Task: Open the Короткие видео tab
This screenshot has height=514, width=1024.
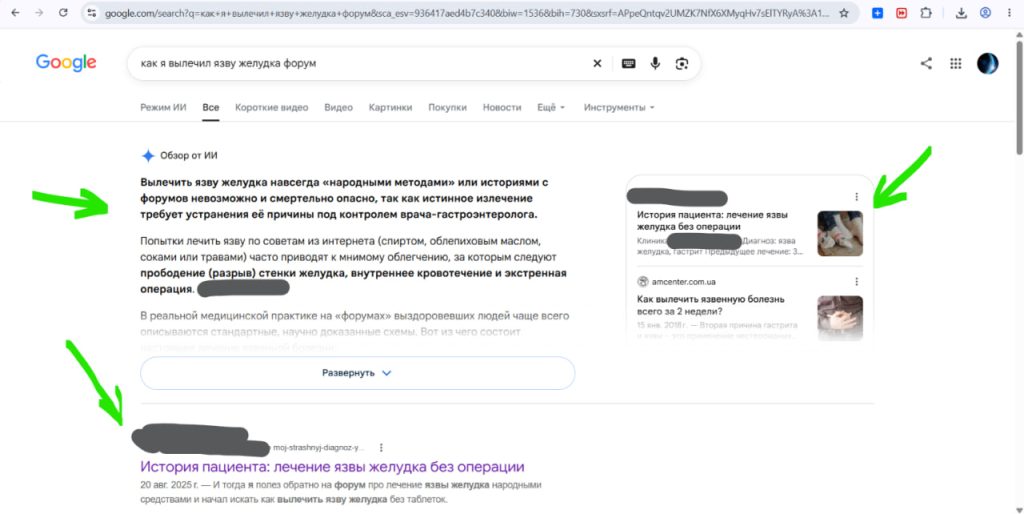Action: tap(272, 107)
